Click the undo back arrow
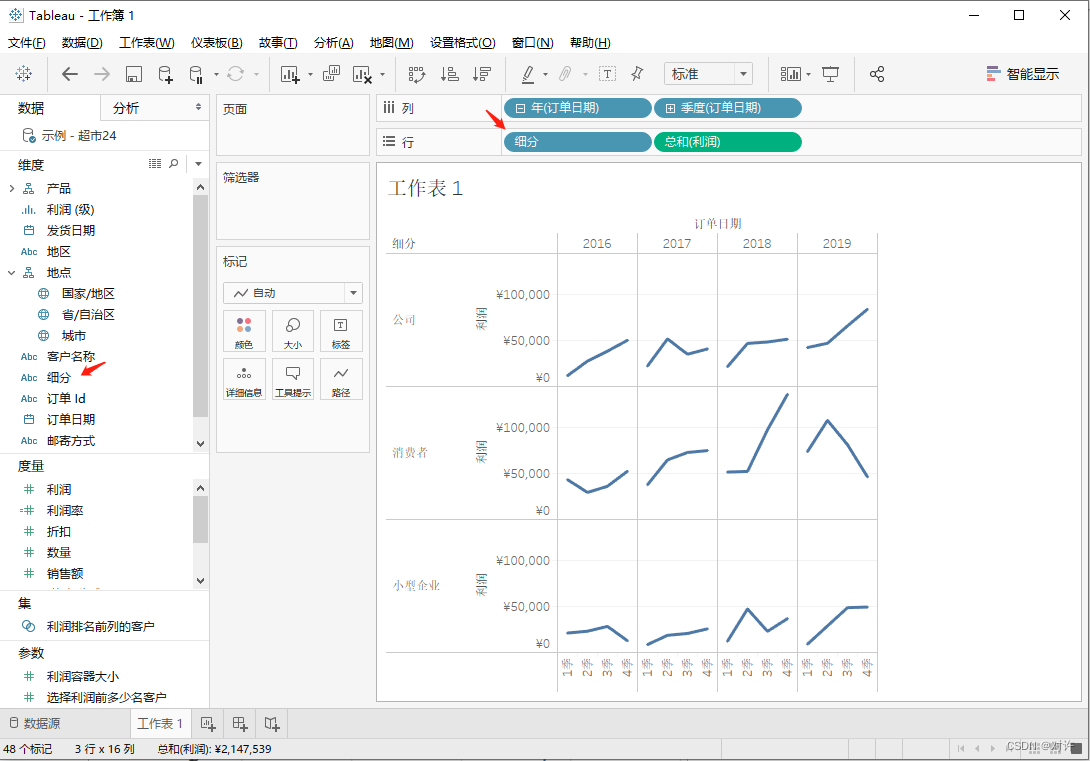The width and height of the screenshot is (1090, 761). click(70, 74)
